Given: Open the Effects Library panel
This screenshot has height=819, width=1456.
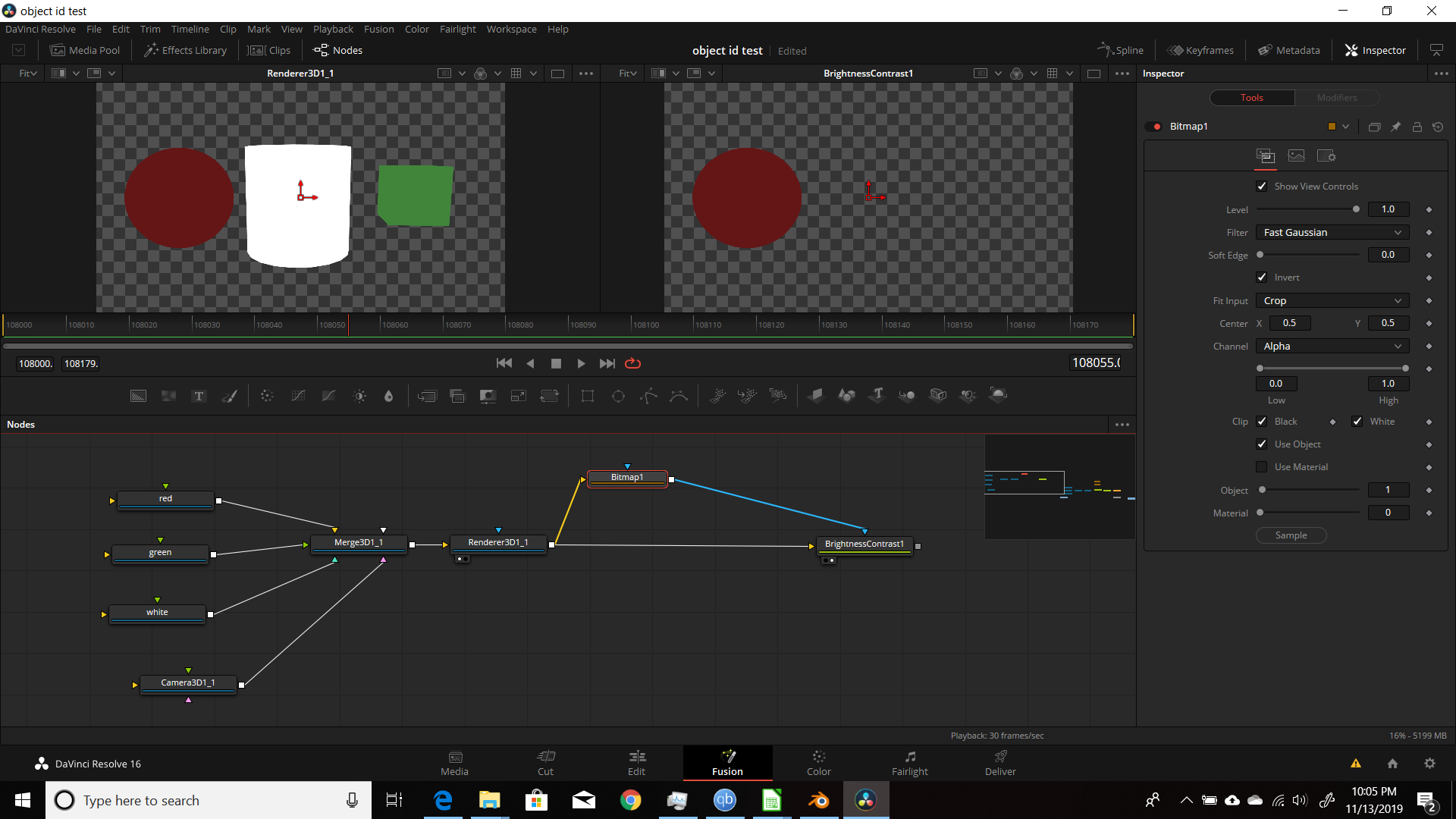Looking at the screenshot, I should pyautogui.click(x=185, y=50).
